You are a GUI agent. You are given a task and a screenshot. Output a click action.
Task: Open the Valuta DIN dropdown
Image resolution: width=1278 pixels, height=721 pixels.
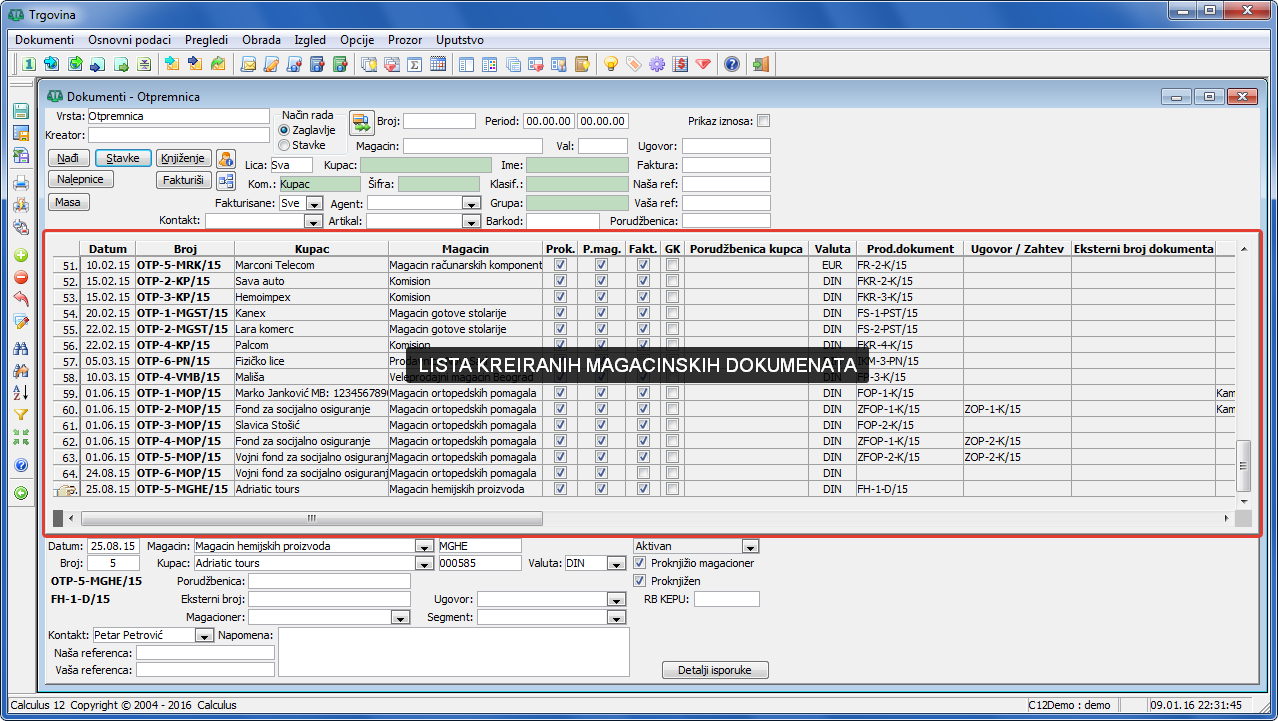pos(616,564)
